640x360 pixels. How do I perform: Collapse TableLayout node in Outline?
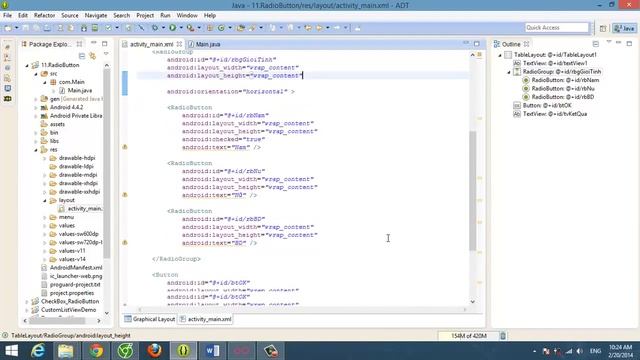pos(500,55)
